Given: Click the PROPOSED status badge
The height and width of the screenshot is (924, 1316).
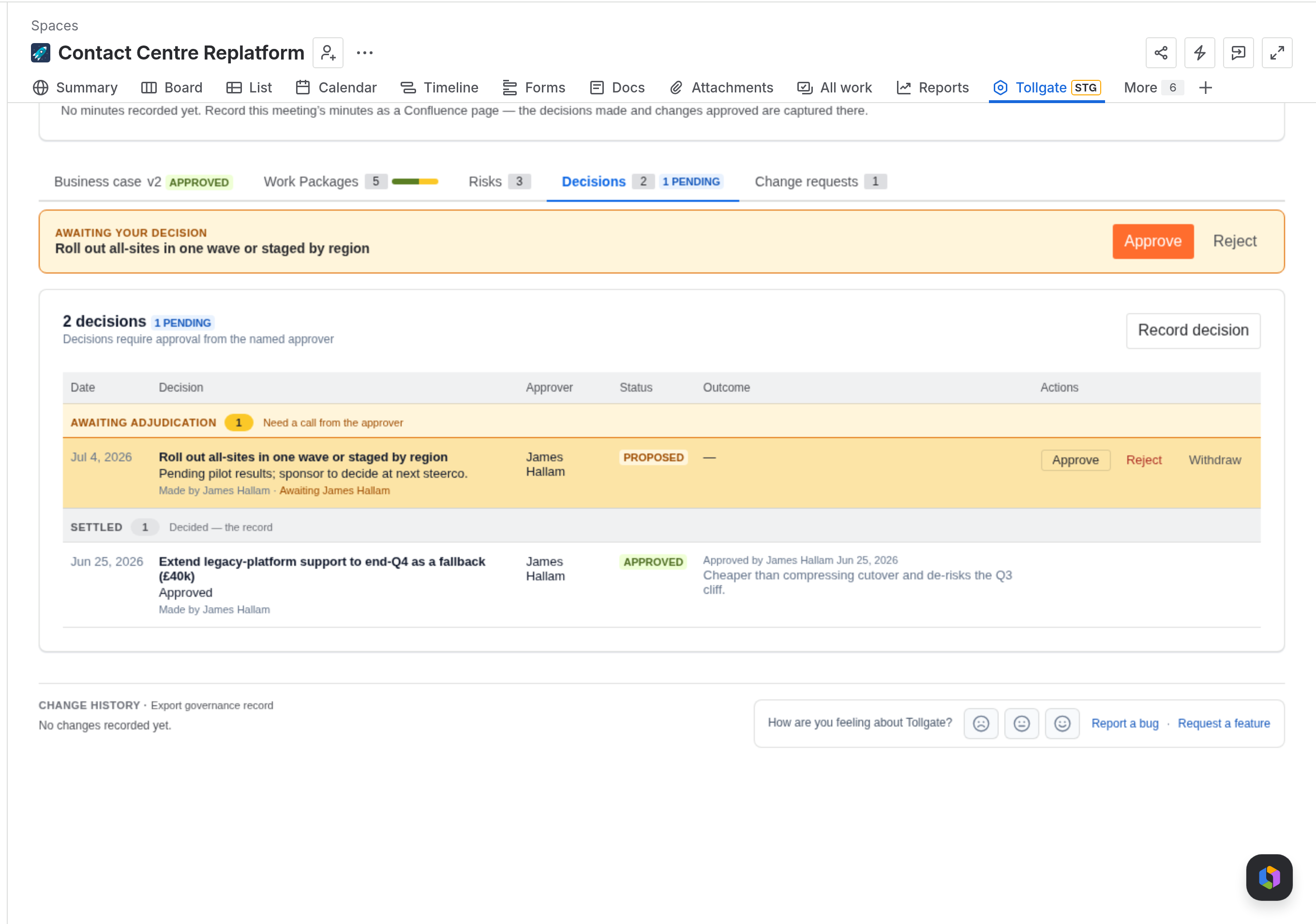Looking at the screenshot, I should pos(654,457).
